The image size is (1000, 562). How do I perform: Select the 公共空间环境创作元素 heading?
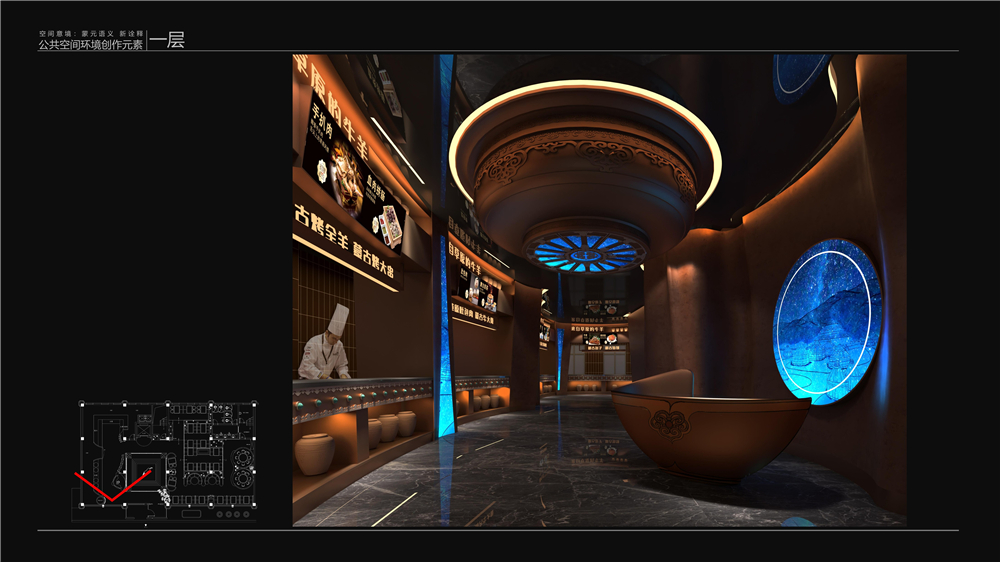(90, 45)
